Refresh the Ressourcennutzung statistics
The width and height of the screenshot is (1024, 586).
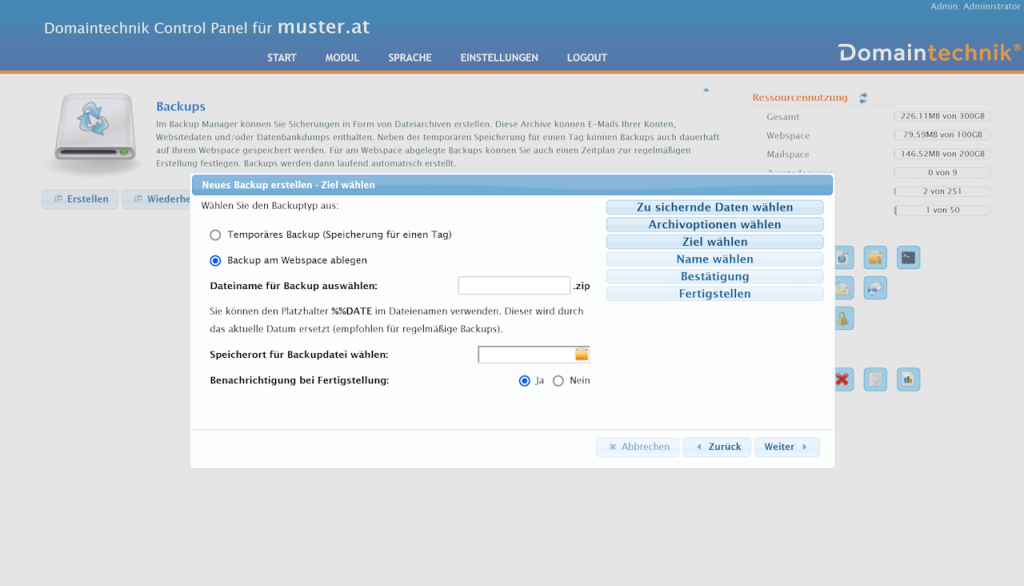(x=863, y=98)
